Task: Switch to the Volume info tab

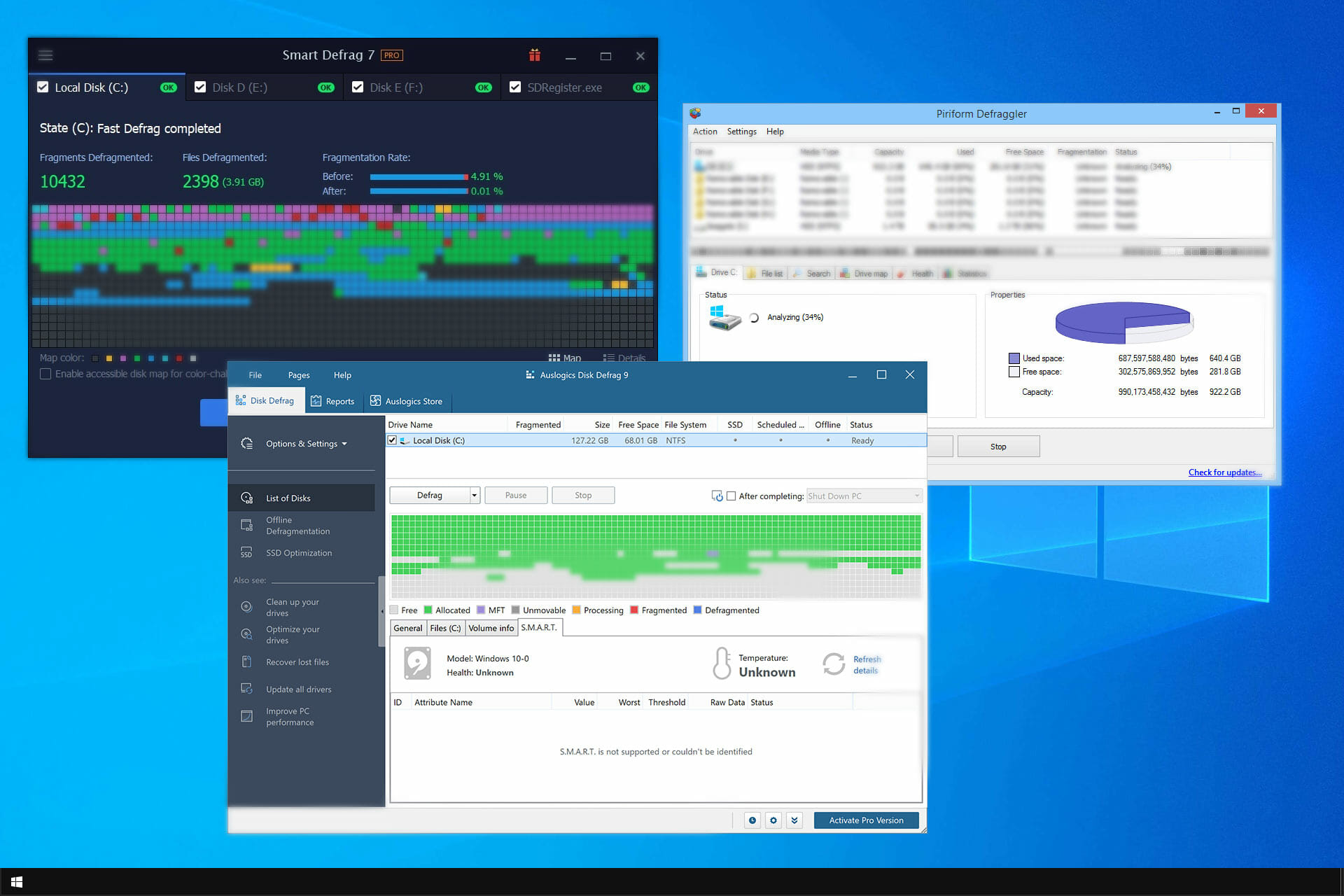Action: (x=491, y=628)
